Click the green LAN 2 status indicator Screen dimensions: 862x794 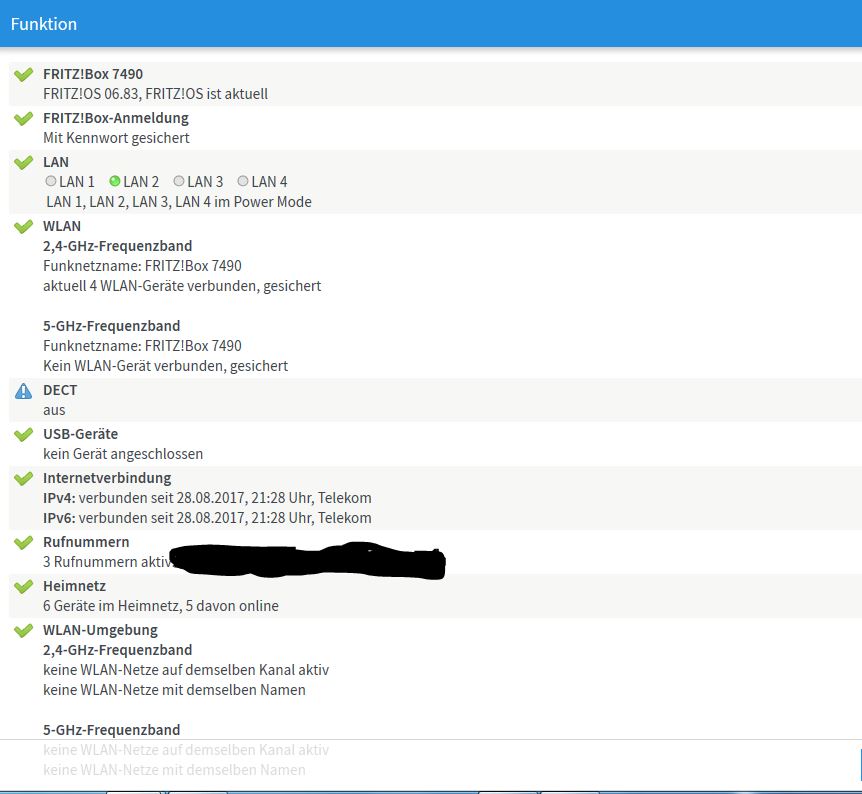[115, 180]
